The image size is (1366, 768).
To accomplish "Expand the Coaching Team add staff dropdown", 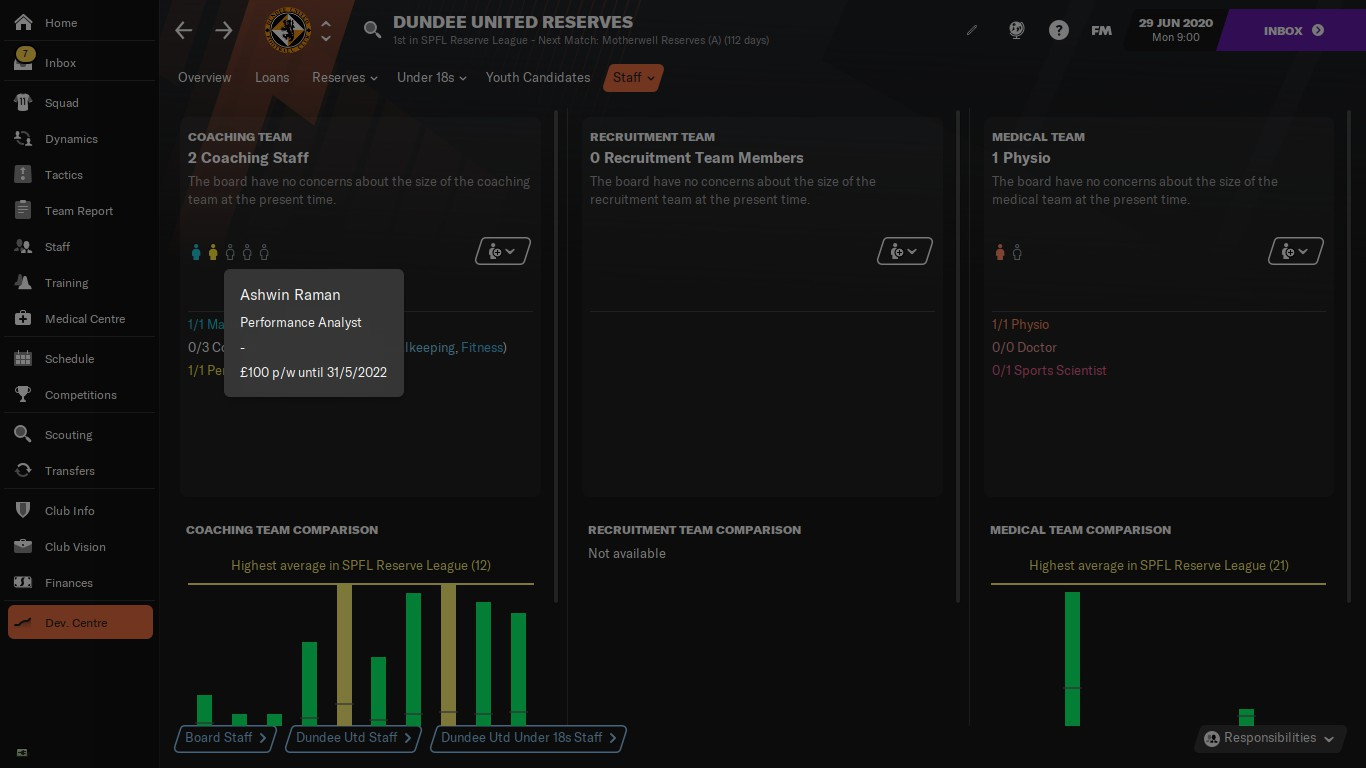I will click(x=502, y=251).
